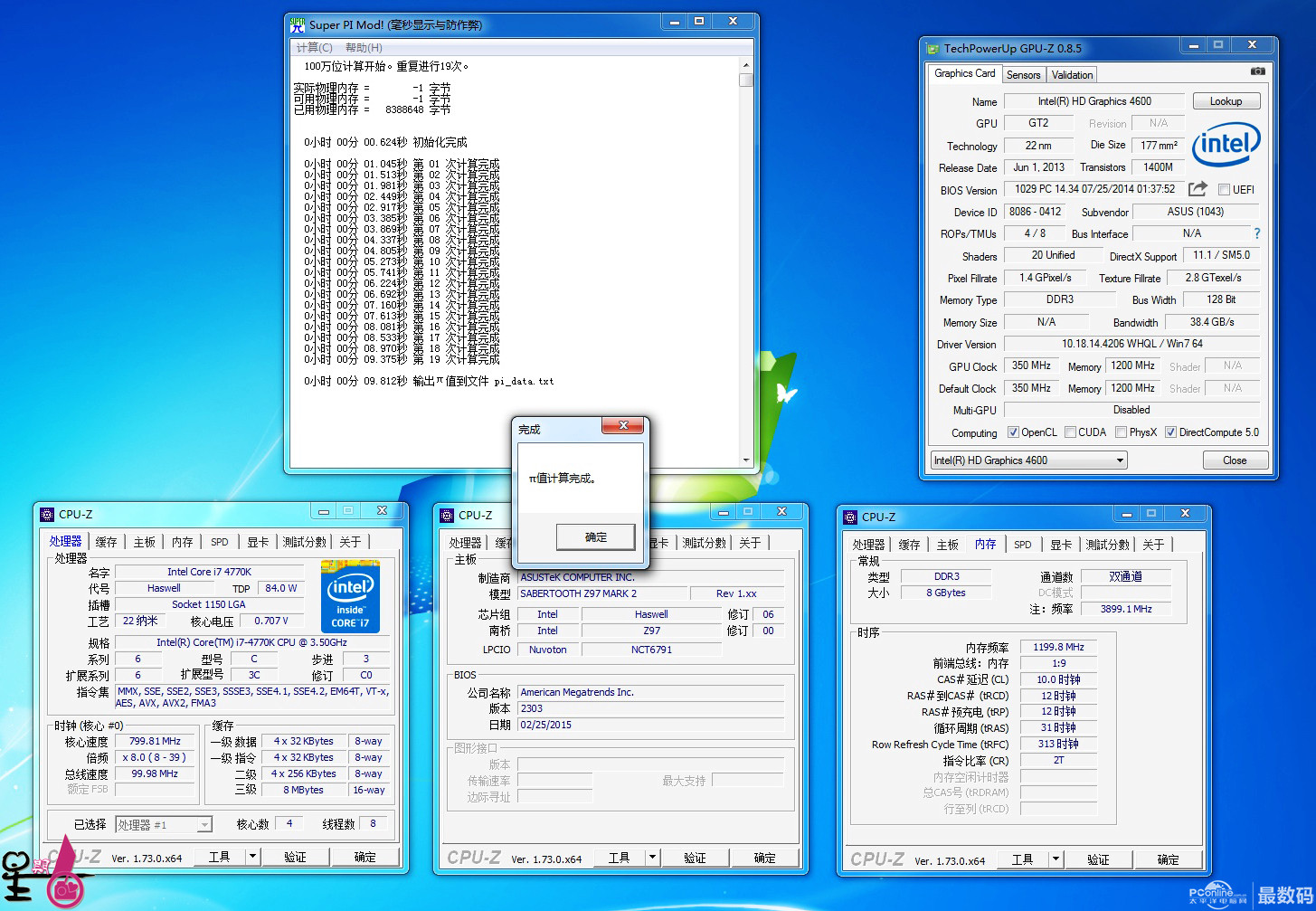Open 测试分数 tab in CPU-Z mainboard window
Image resolution: width=1316 pixels, height=911 pixels.
[705, 543]
